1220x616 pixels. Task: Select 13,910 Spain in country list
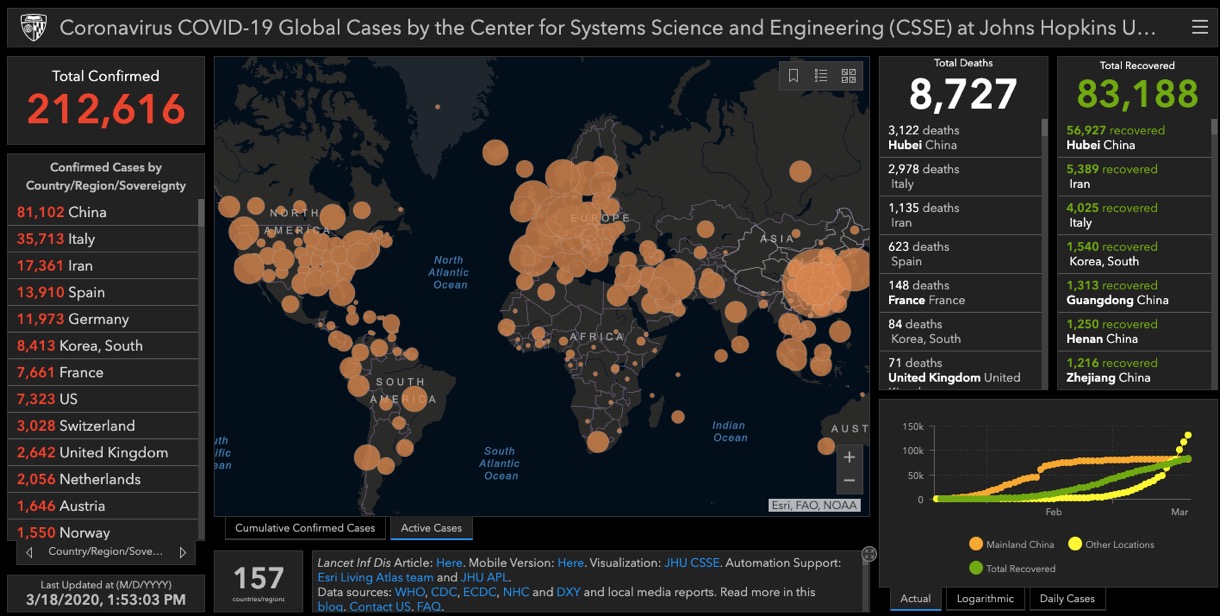[x=104, y=292]
